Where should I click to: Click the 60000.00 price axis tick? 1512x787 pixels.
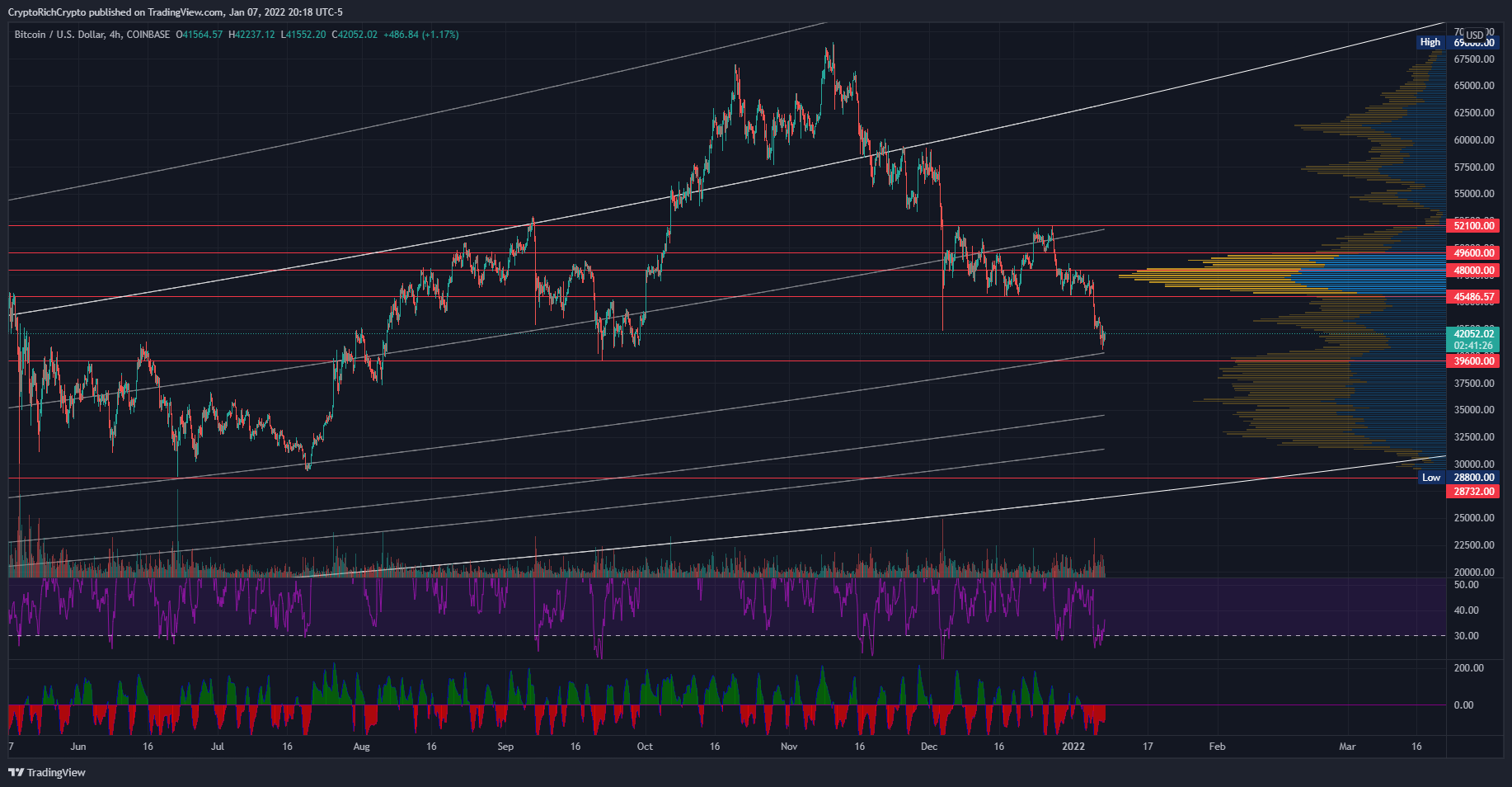tap(1474, 140)
